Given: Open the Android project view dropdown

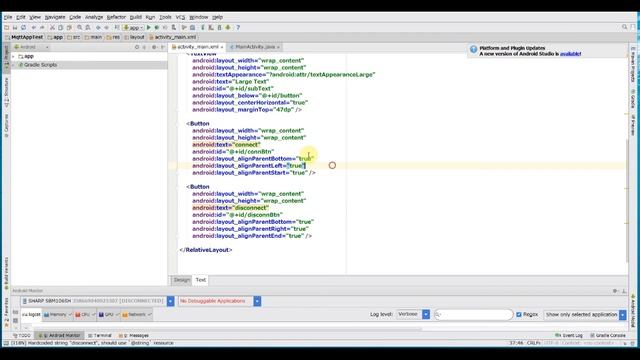Looking at the screenshot, I should (x=31, y=47).
